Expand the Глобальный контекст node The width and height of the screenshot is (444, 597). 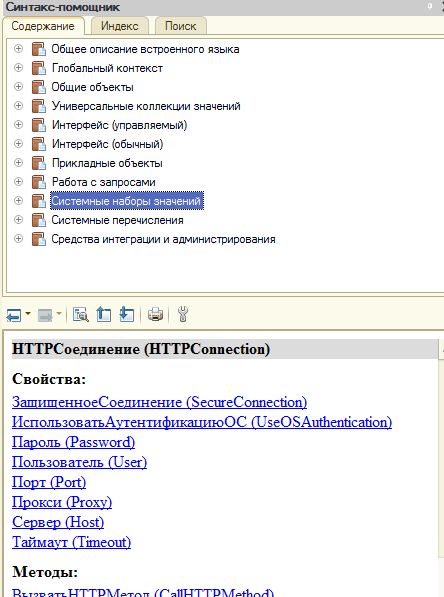(x=18, y=68)
